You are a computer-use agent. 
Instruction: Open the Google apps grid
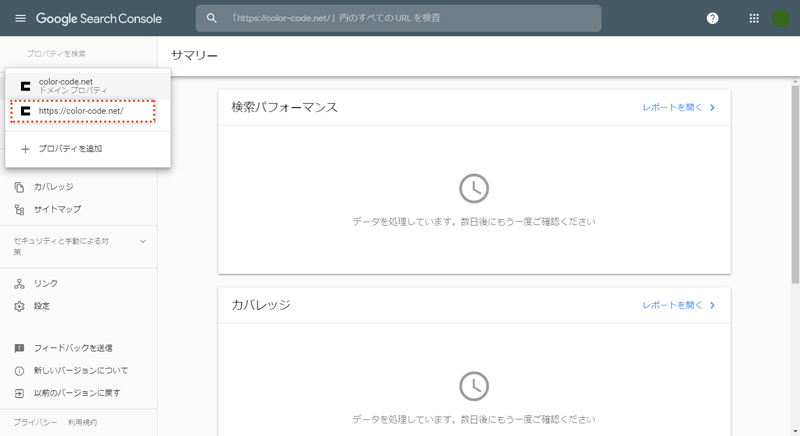click(x=754, y=18)
